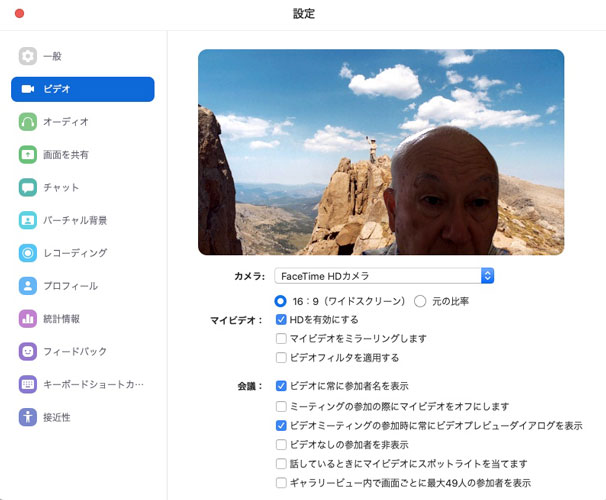The width and height of the screenshot is (606, 500).
Task: Uncheck ビデオに常に参加者名を表示 checkbox
Action: (x=281, y=386)
